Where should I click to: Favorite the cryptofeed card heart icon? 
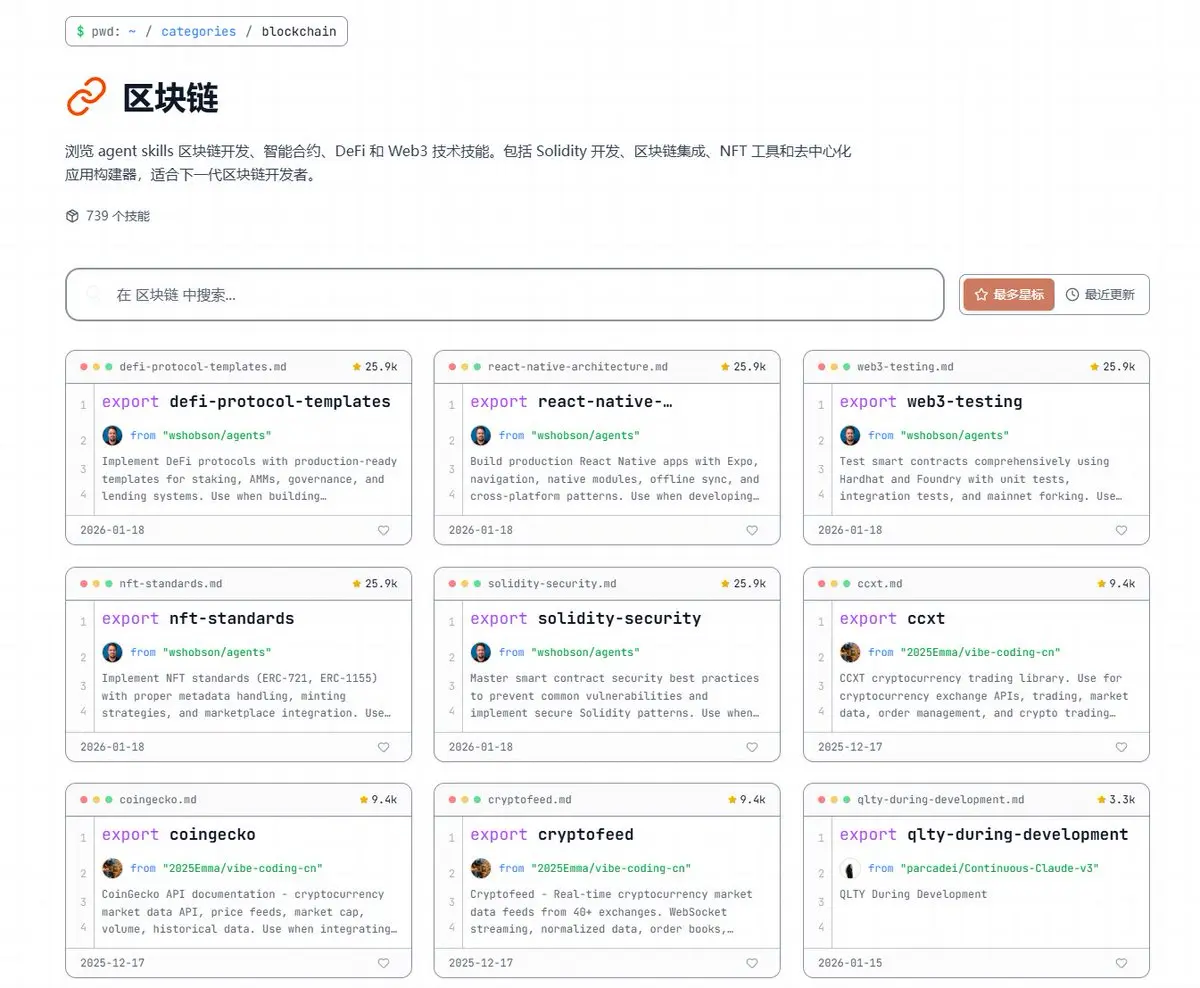point(752,963)
